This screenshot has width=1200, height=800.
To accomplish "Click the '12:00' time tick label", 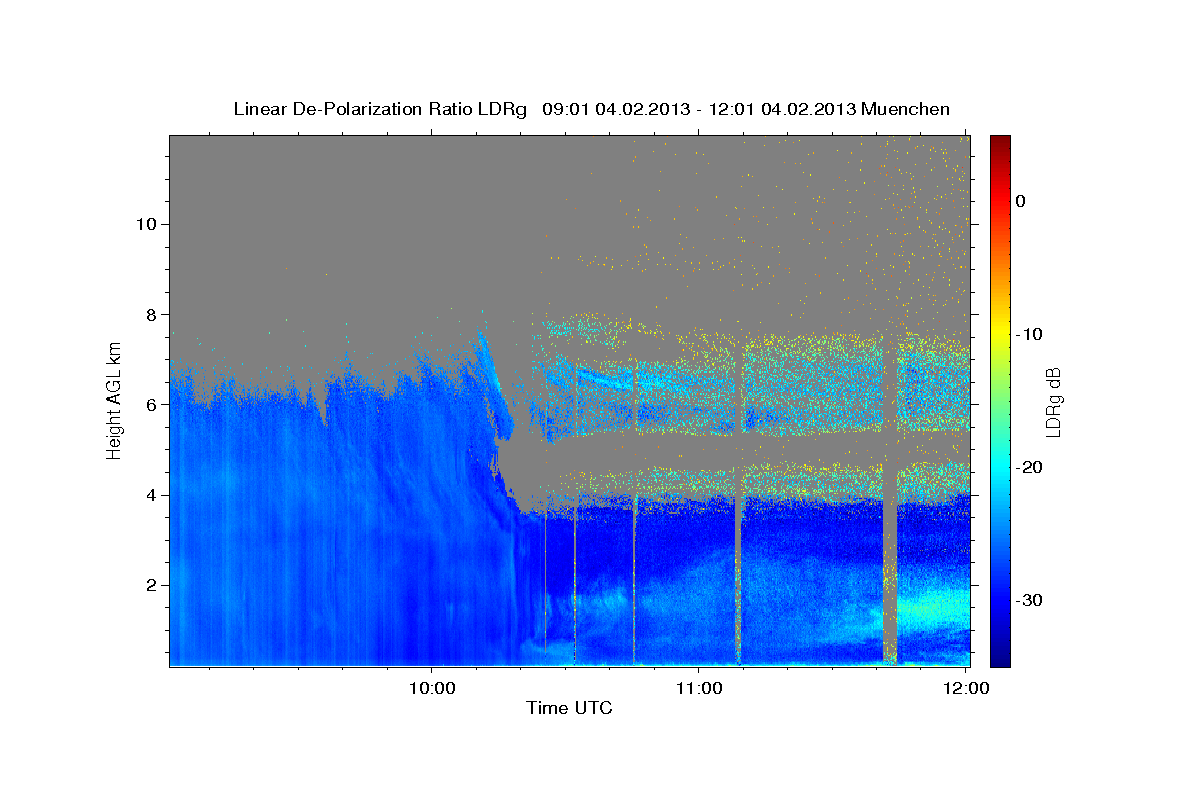I will 966,688.
